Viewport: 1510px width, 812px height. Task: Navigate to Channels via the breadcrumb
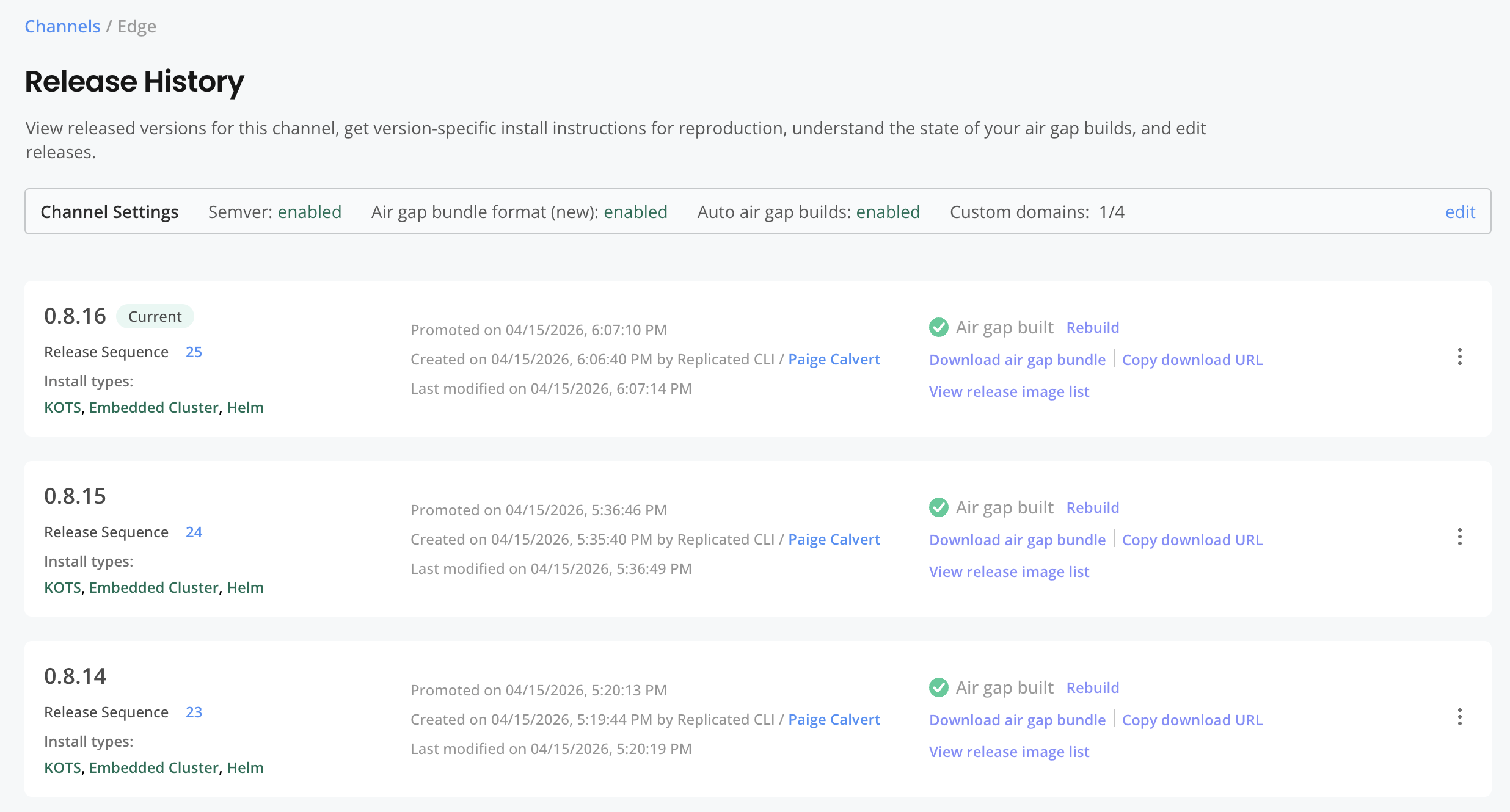62,26
